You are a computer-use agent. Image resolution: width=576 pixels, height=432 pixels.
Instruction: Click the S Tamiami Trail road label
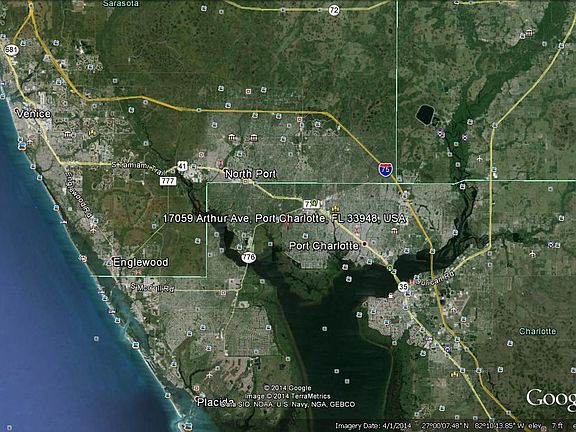tap(139, 168)
